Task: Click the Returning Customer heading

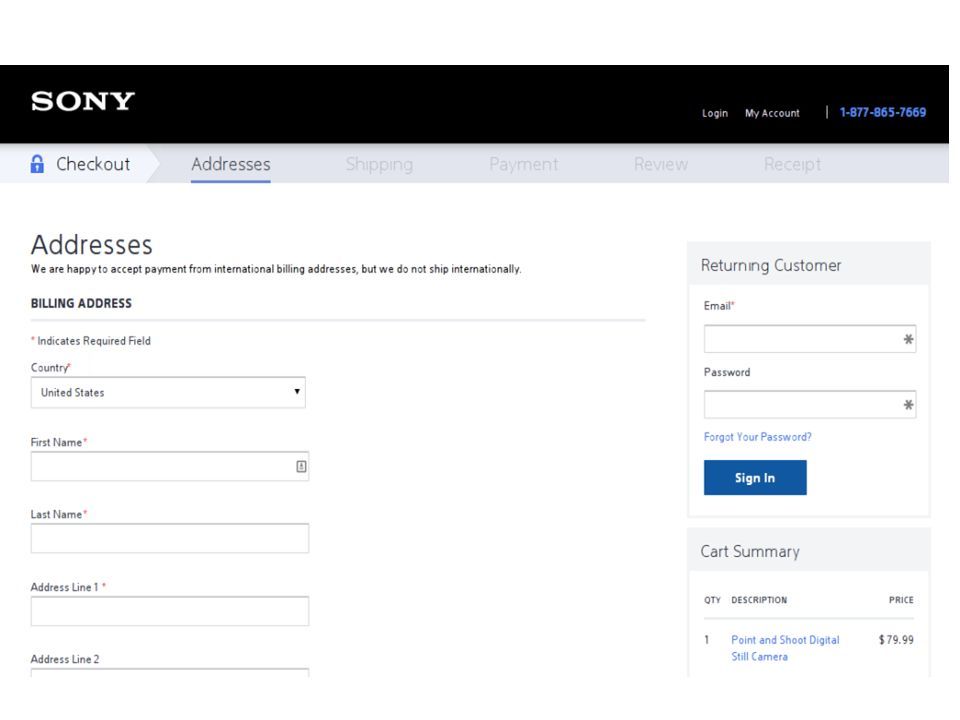Action: (x=771, y=265)
